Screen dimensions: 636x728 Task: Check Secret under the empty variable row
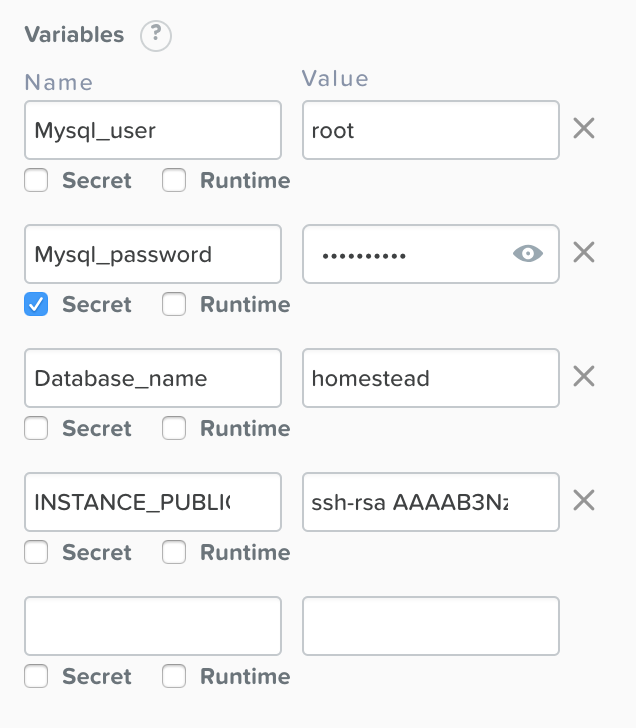coord(36,676)
